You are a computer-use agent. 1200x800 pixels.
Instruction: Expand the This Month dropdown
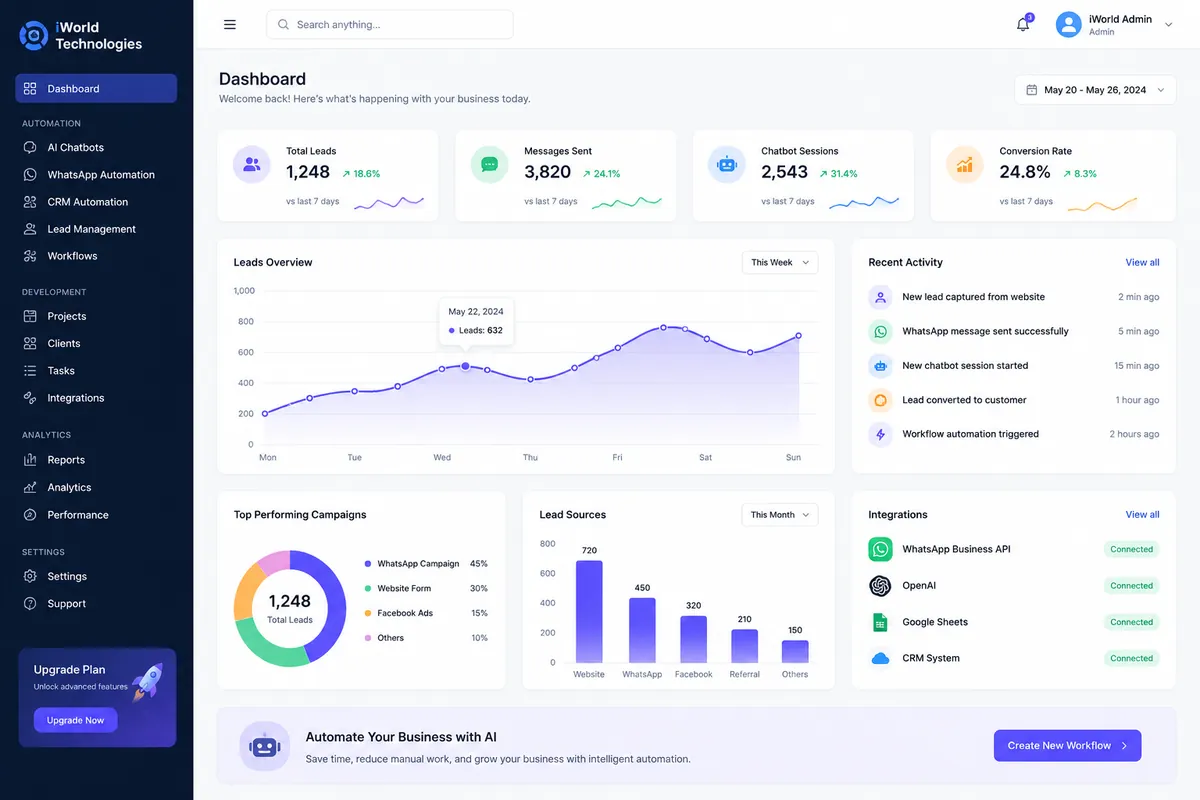(x=780, y=515)
